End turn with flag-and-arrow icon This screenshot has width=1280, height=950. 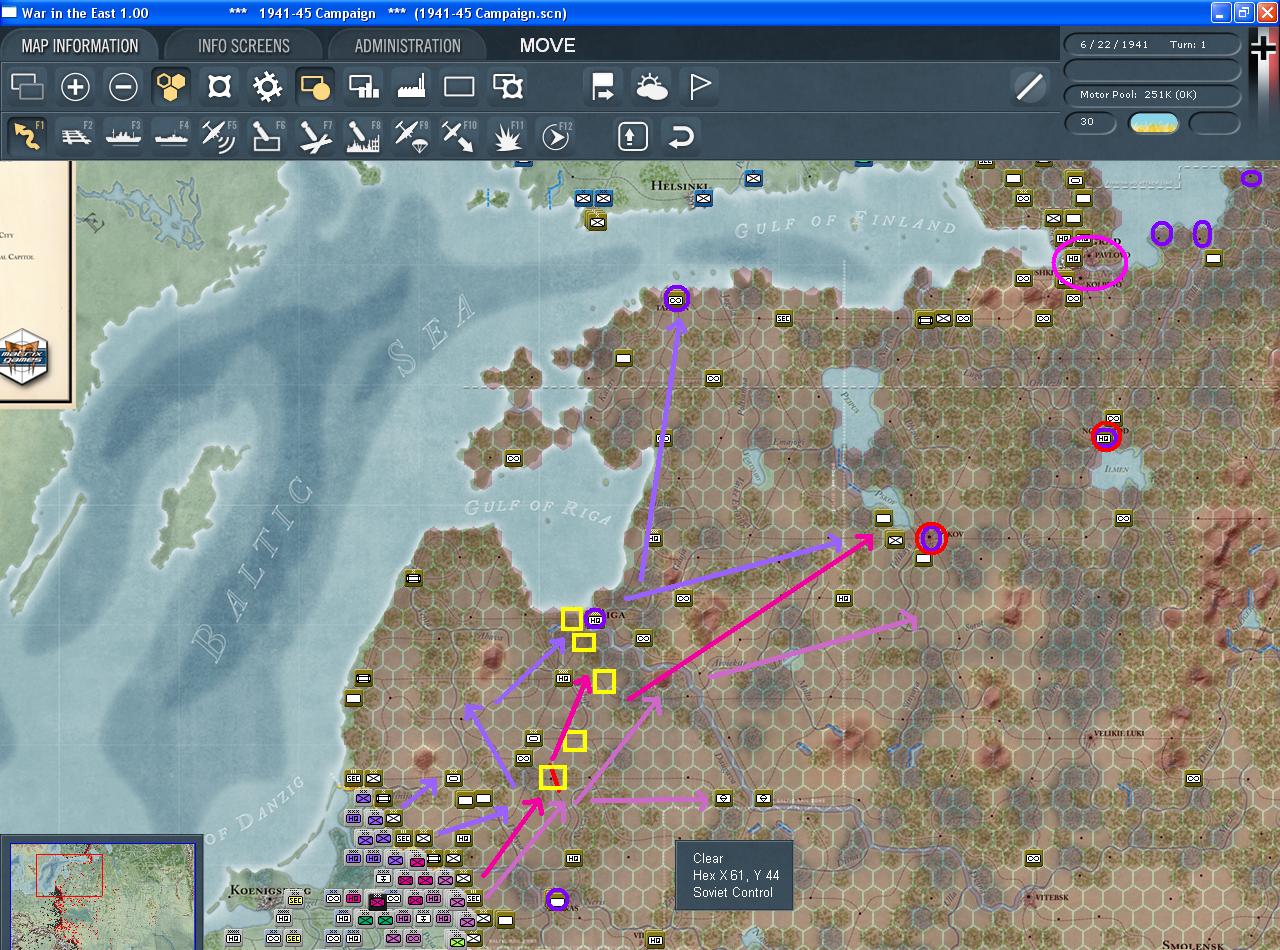604,87
